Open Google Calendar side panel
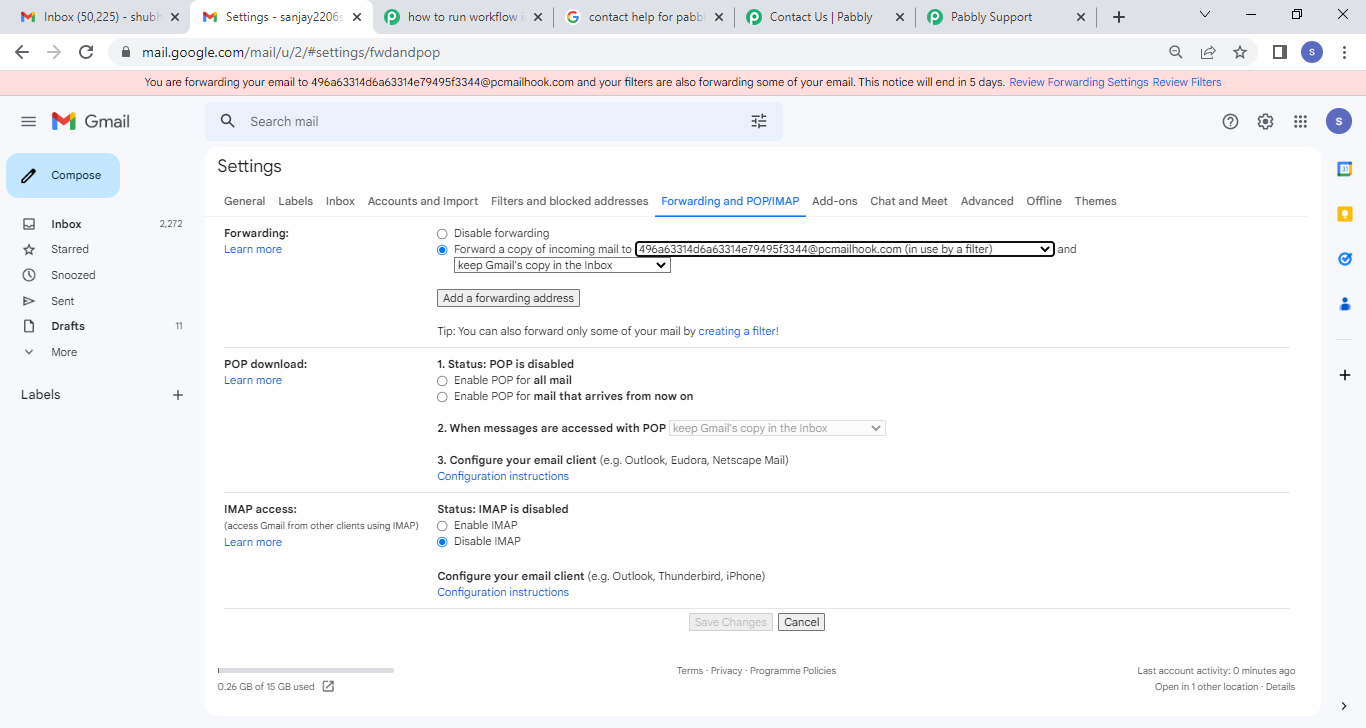This screenshot has width=1366, height=728. click(x=1345, y=169)
